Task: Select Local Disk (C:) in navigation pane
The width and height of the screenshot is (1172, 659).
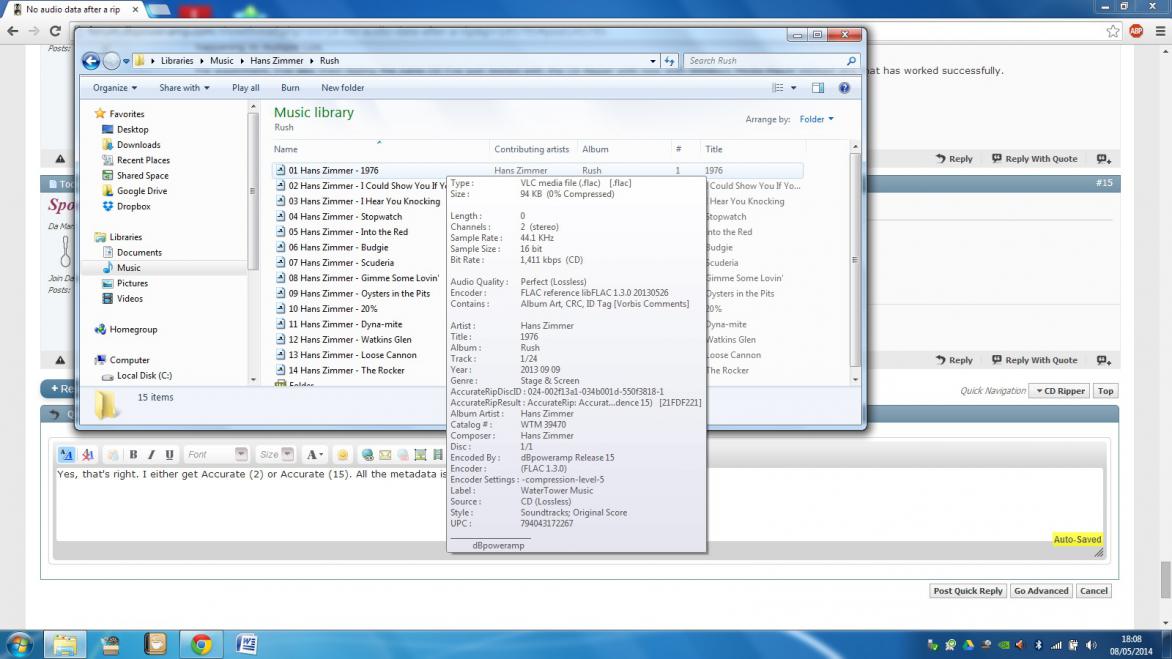Action: (x=144, y=376)
